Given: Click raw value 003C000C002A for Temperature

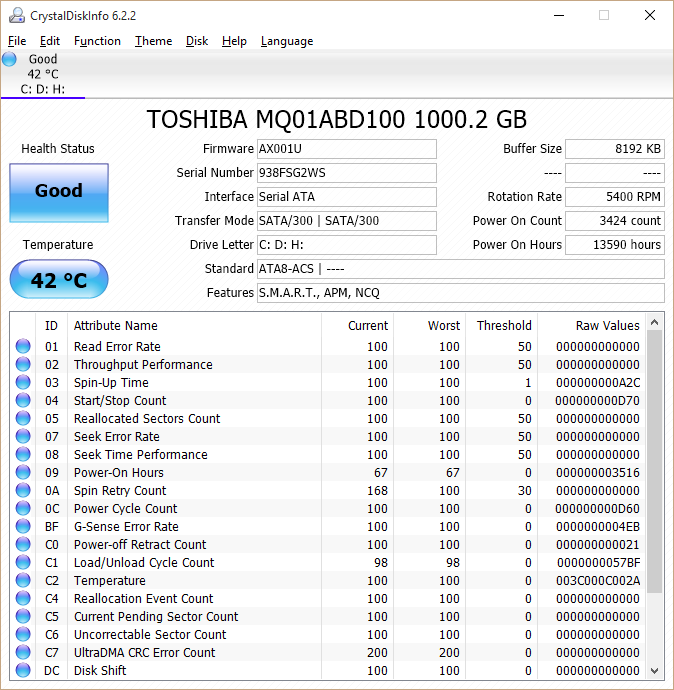Looking at the screenshot, I should tap(598, 580).
